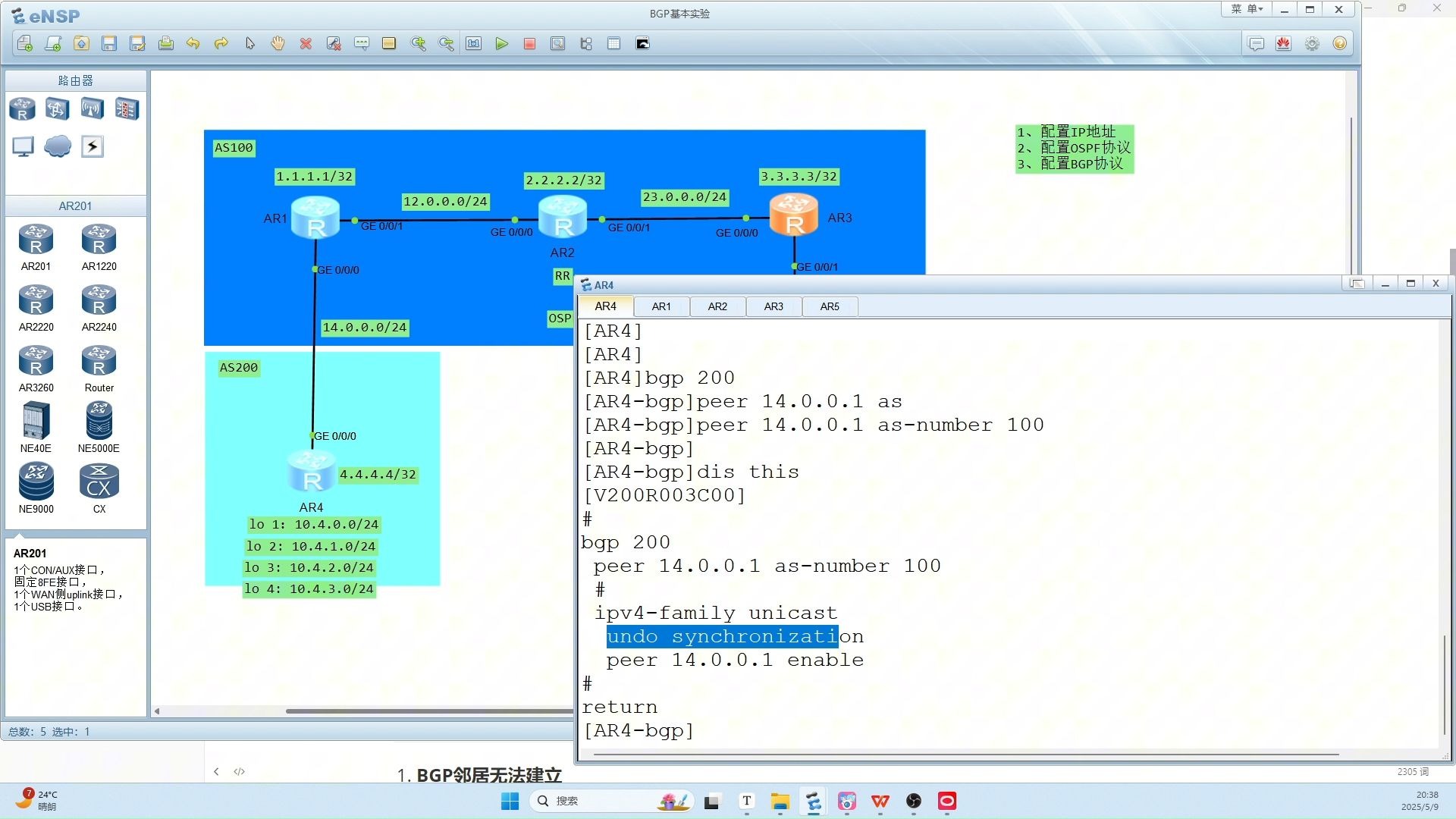Switch to the AR3 terminal tab
Screen dimensions: 1456x819
point(773,306)
